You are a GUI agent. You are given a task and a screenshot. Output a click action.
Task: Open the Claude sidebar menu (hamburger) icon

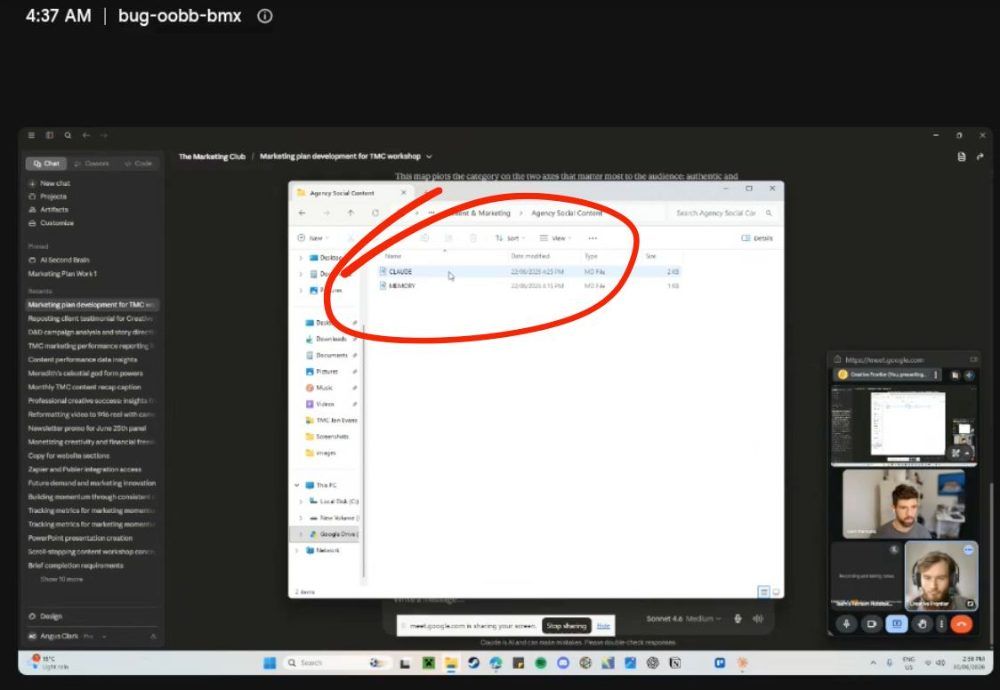coord(31,135)
